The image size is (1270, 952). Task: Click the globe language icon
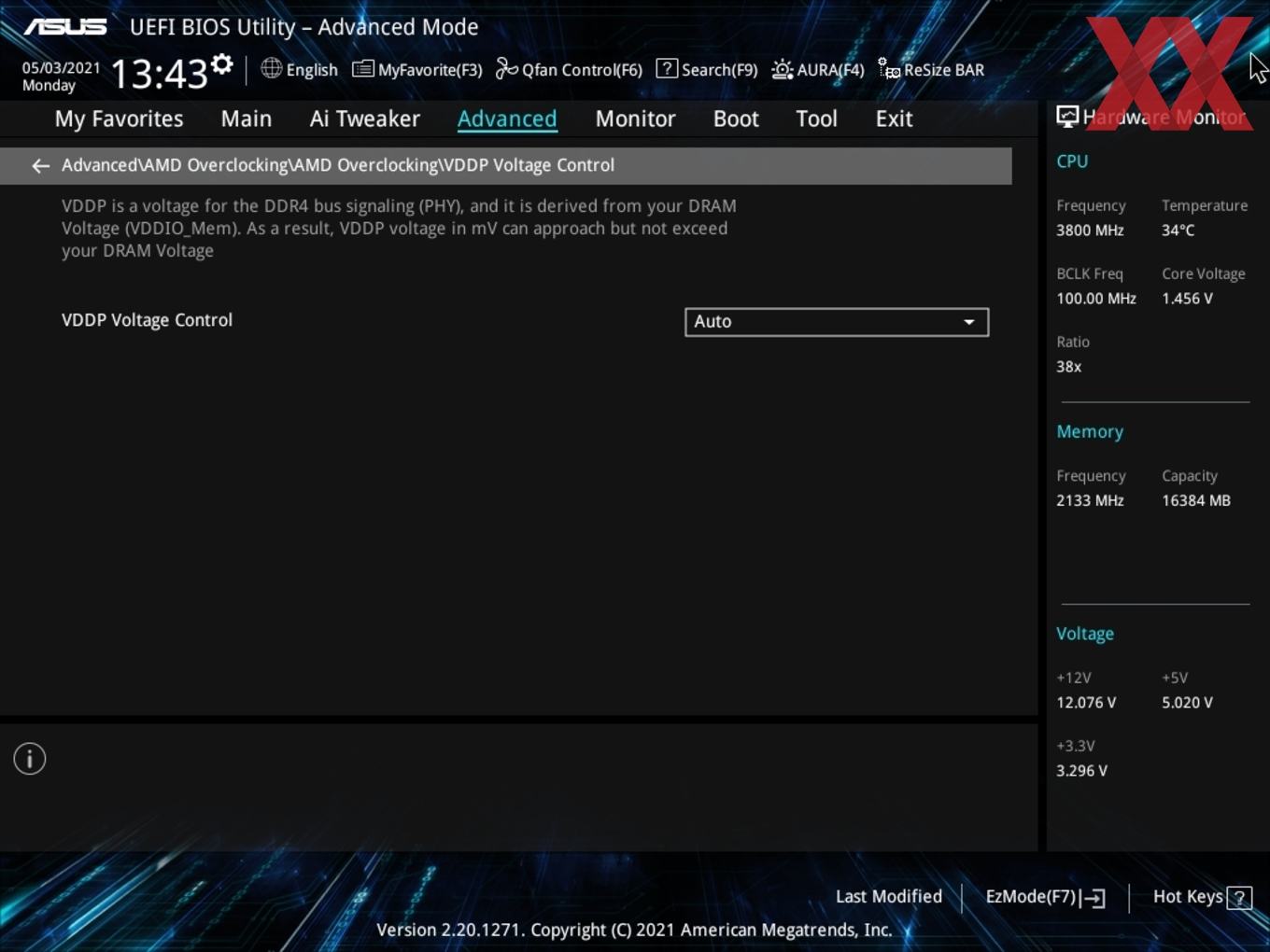coord(271,68)
